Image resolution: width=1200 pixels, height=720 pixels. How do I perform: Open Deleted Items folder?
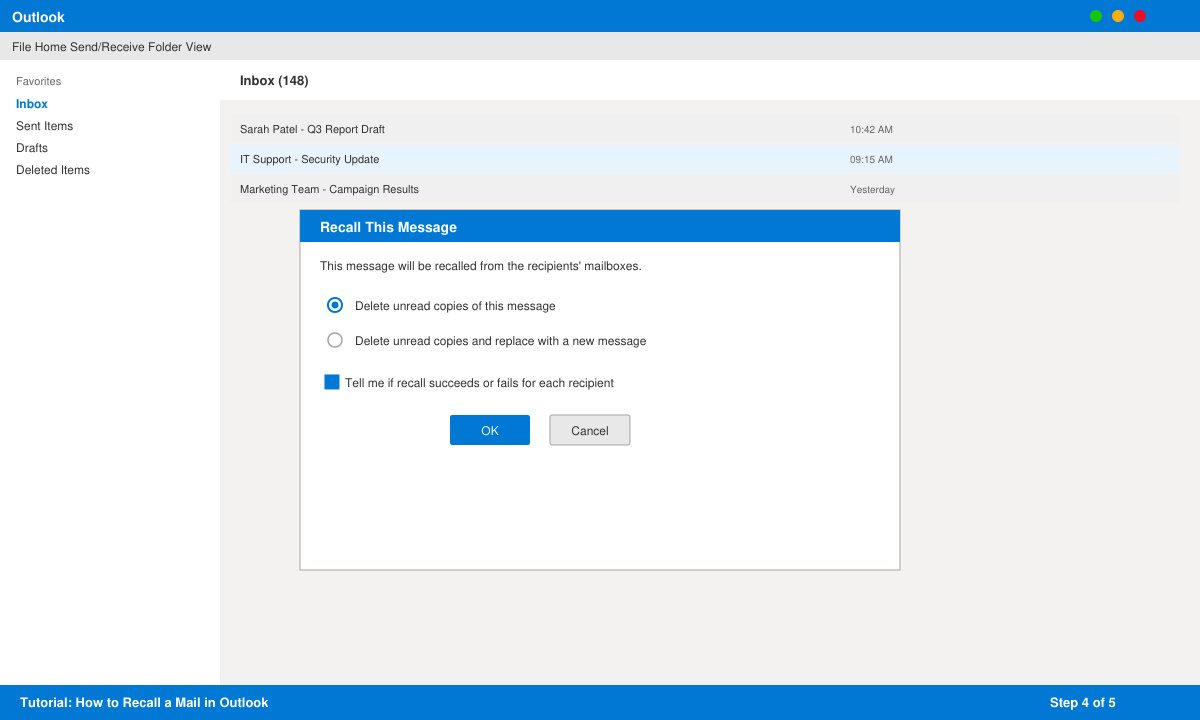coord(53,170)
